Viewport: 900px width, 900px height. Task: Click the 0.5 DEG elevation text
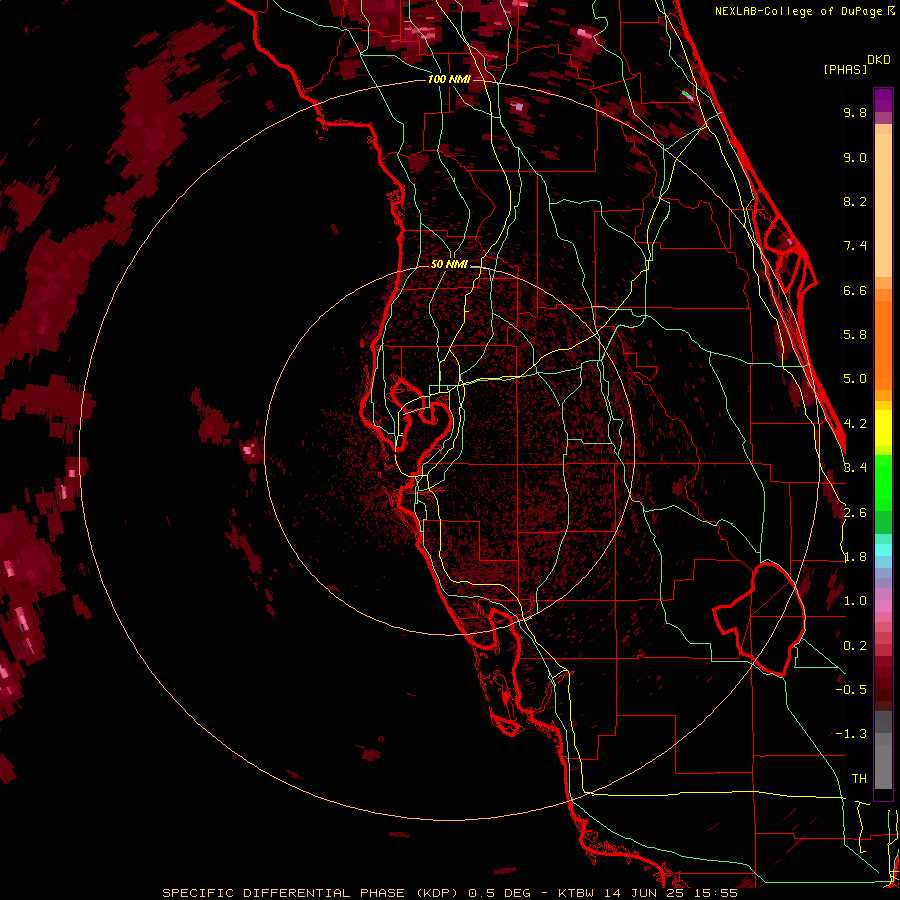pyautogui.click(x=499, y=893)
